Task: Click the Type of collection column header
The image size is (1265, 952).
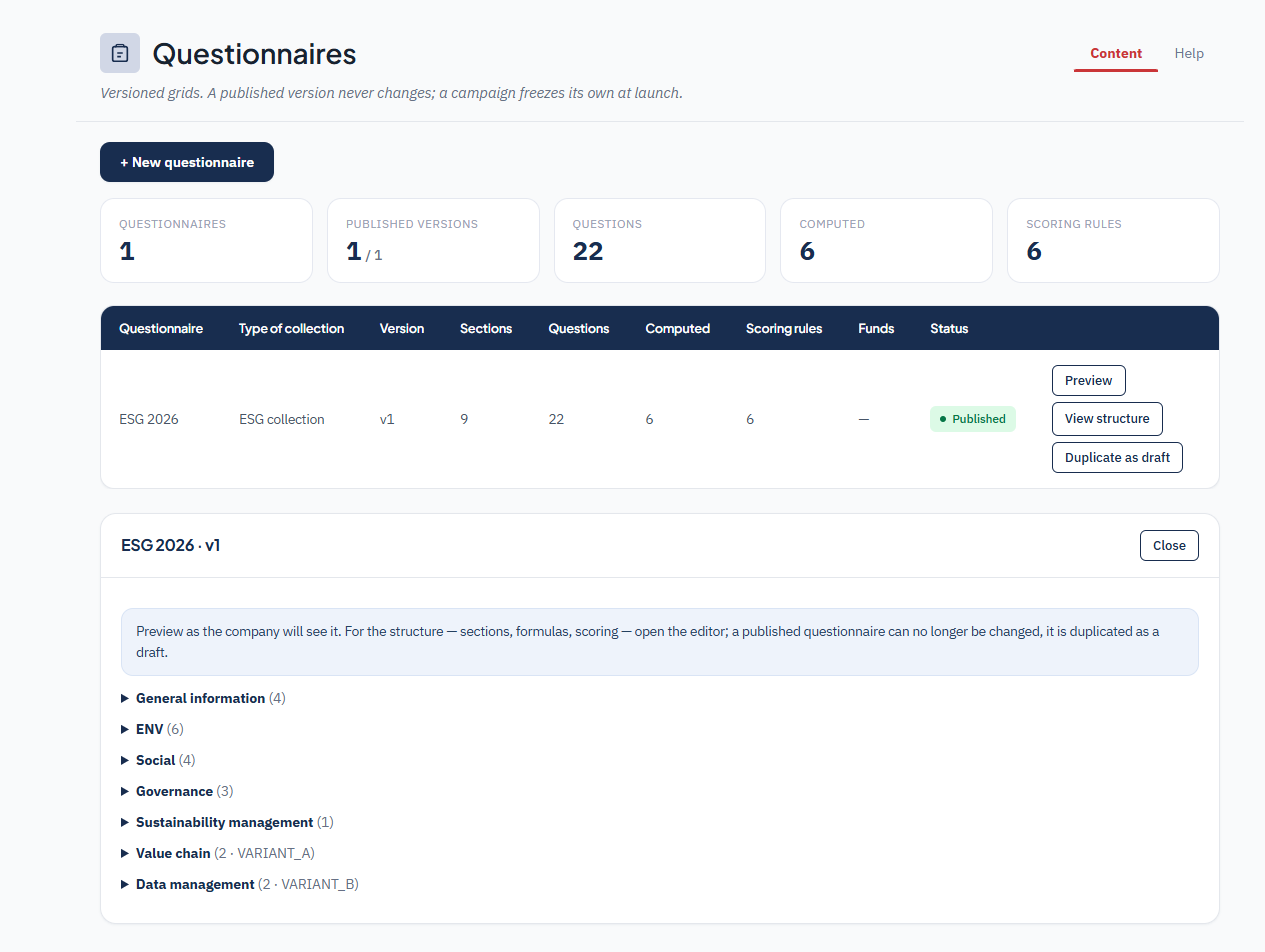Action: pyautogui.click(x=291, y=328)
